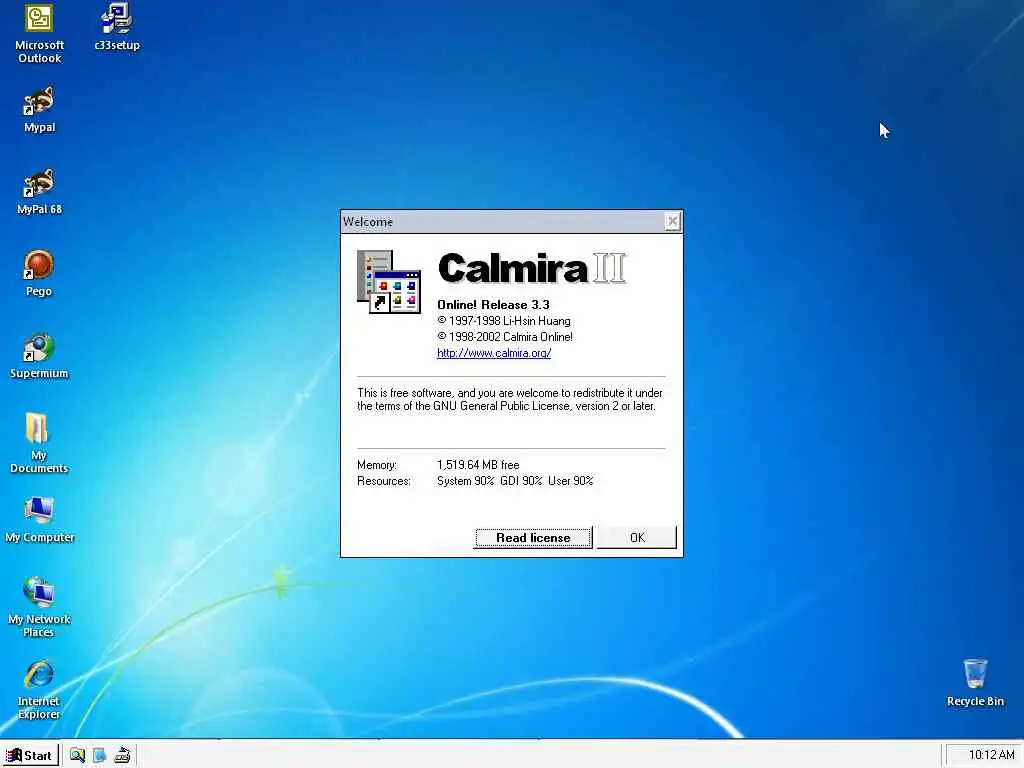This screenshot has height=768, width=1024.
Task: Click the 'Online! Release 3.3' text
Action: click(493, 305)
